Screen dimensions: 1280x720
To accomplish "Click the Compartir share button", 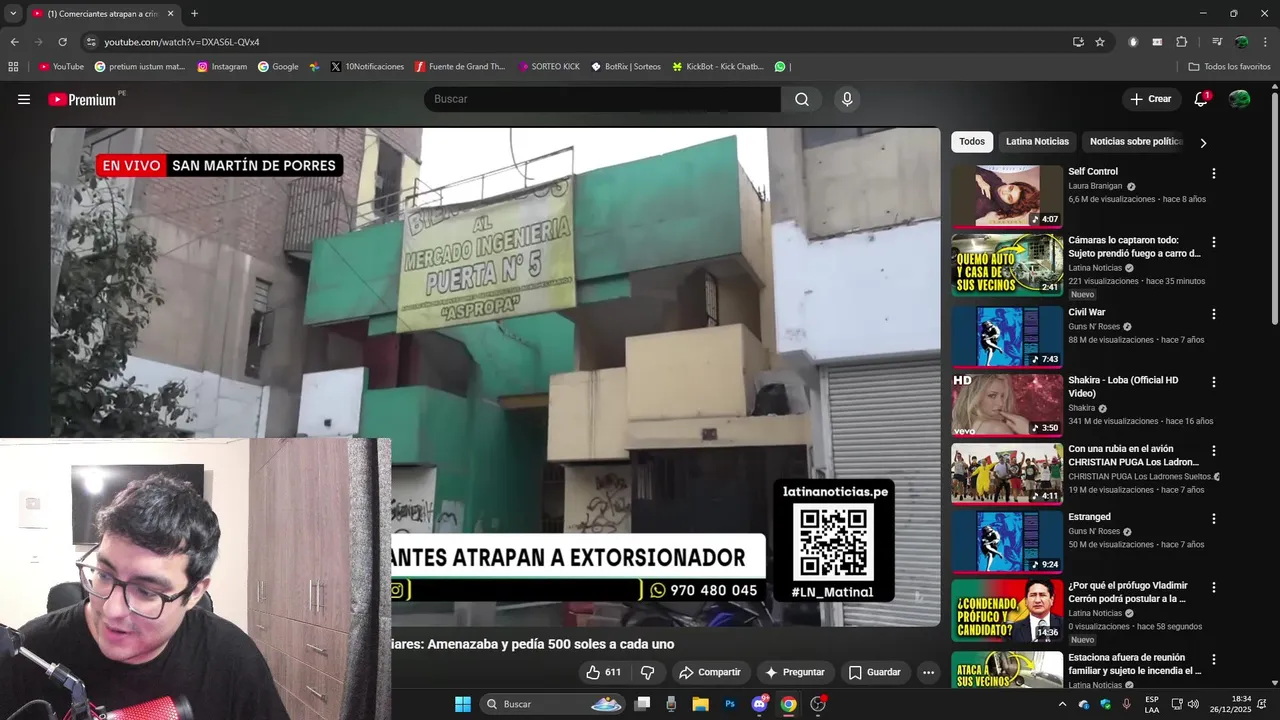I will pos(710,672).
